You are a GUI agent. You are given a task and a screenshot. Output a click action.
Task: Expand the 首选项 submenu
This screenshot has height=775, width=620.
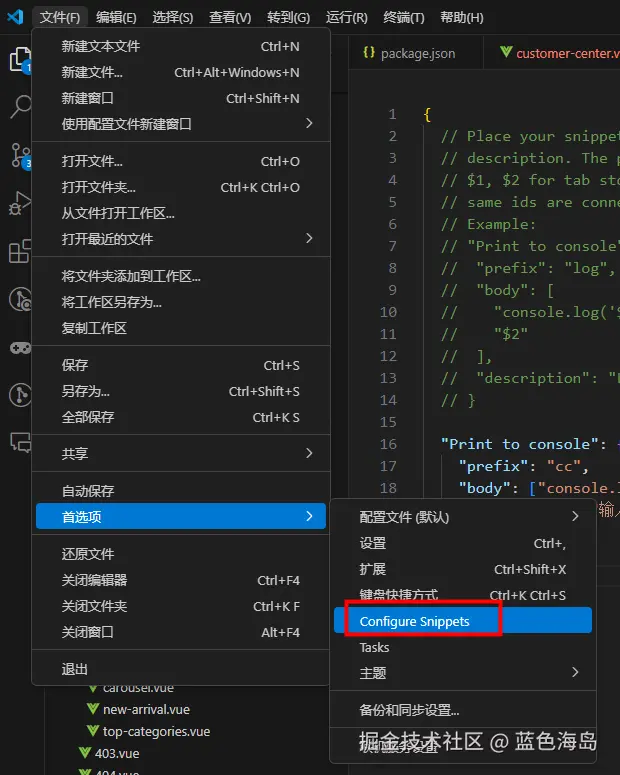tap(181, 517)
